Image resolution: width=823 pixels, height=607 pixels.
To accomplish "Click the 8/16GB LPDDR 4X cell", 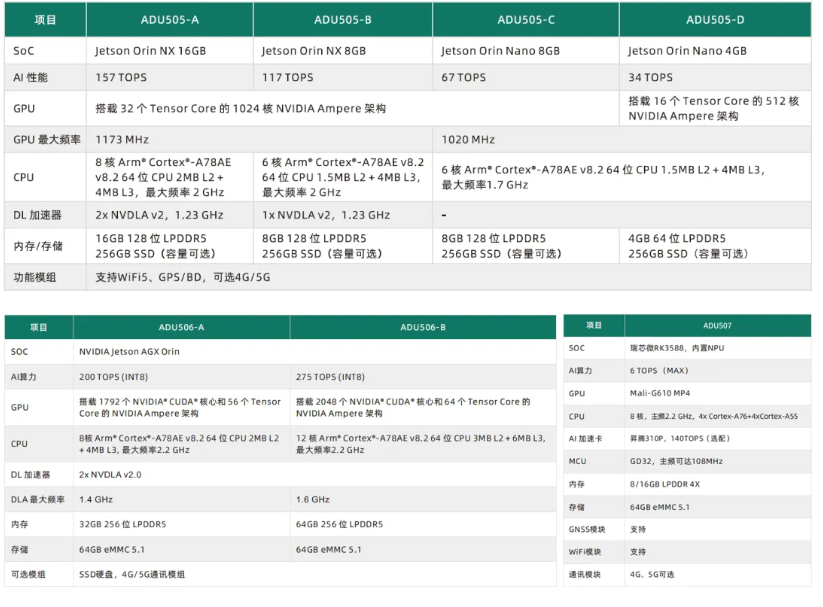I will pyautogui.click(x=718, y=484).
